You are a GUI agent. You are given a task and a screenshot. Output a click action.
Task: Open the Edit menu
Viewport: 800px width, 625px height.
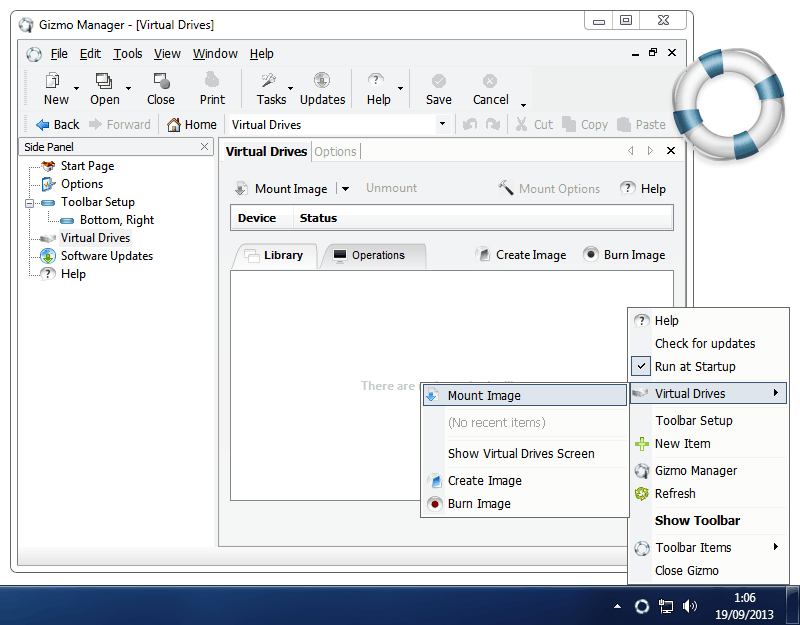(90, 54)
